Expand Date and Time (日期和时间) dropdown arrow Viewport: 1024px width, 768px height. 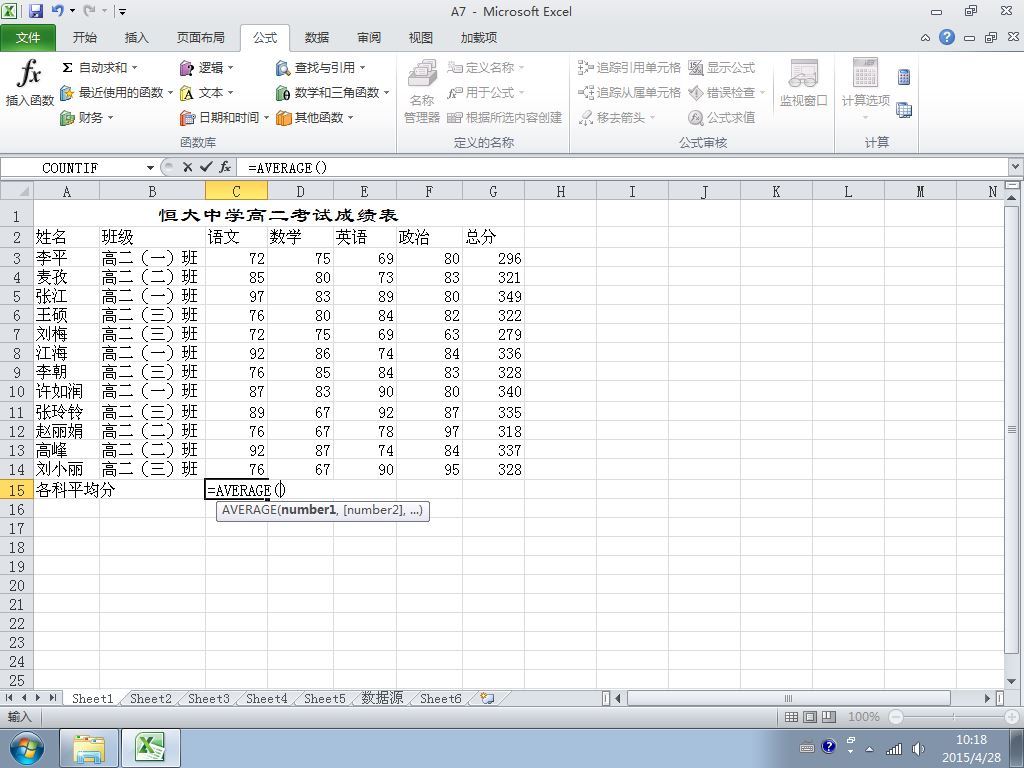(266, 118)
